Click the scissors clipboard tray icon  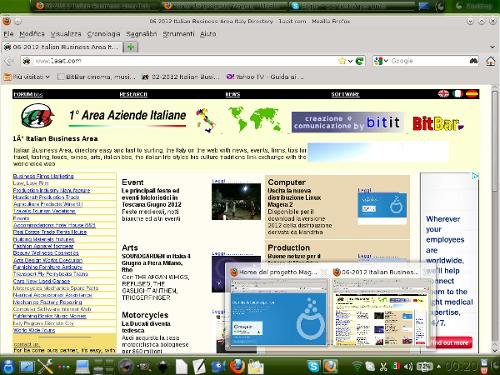point(383,367)
